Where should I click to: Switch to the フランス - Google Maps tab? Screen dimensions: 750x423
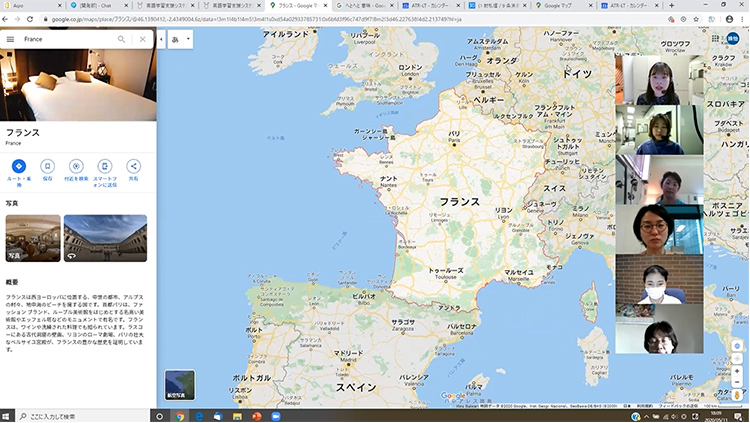click(x=298, y=6)
